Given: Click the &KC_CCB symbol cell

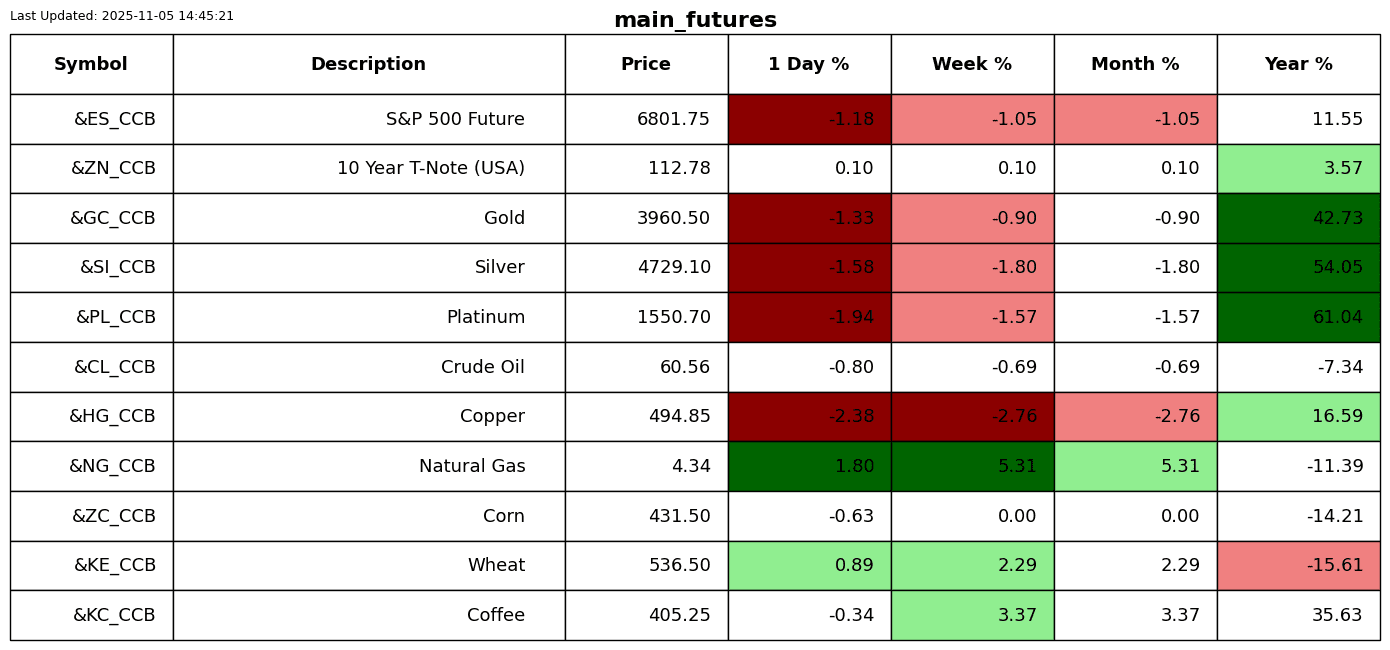Looking at the screenshot, I should (91, 615).
